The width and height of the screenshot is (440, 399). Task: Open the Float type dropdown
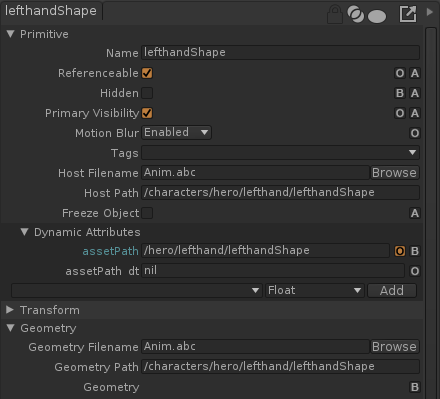(315, 290)
